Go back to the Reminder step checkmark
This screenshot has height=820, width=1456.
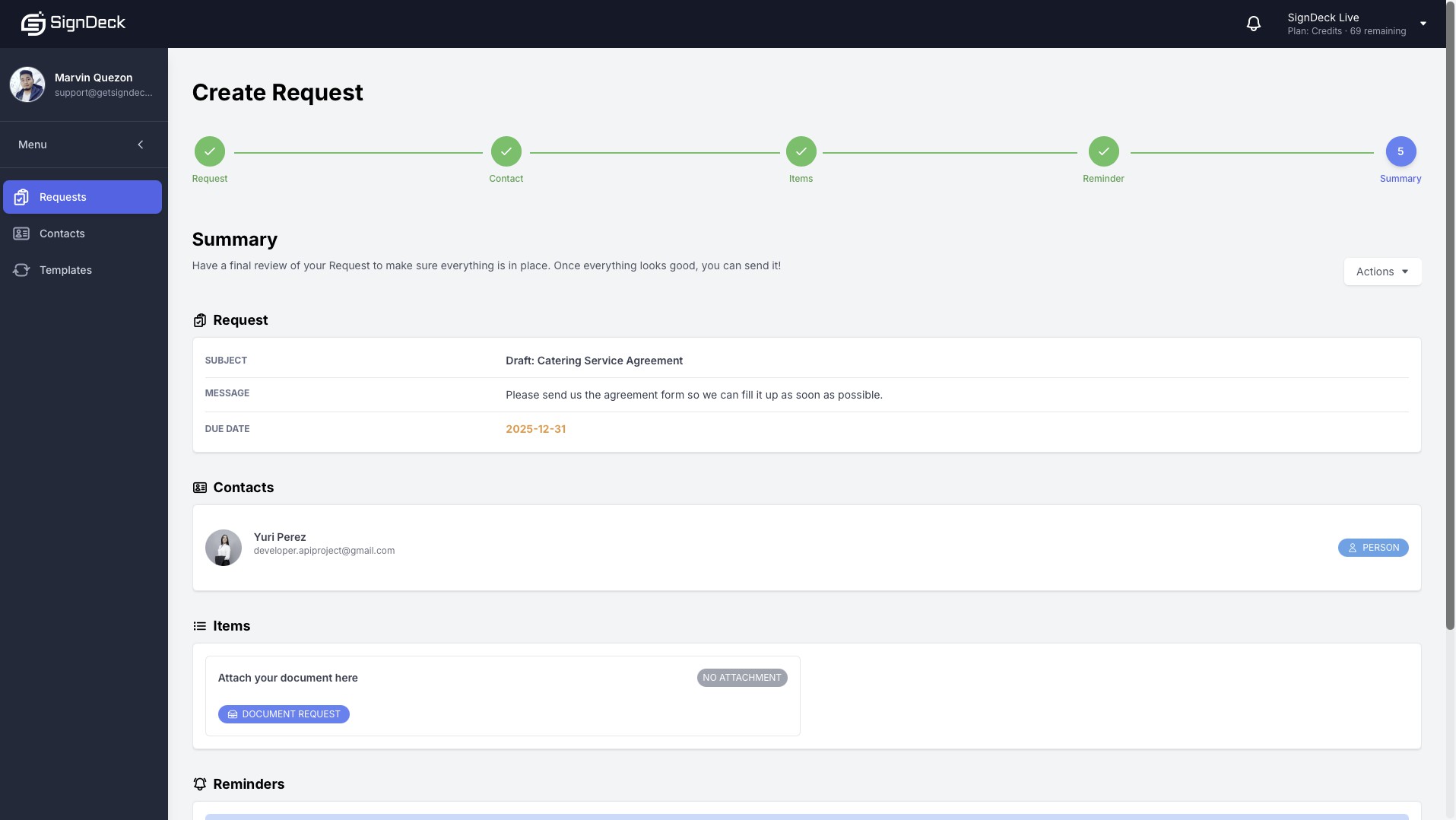(1104, 151)
